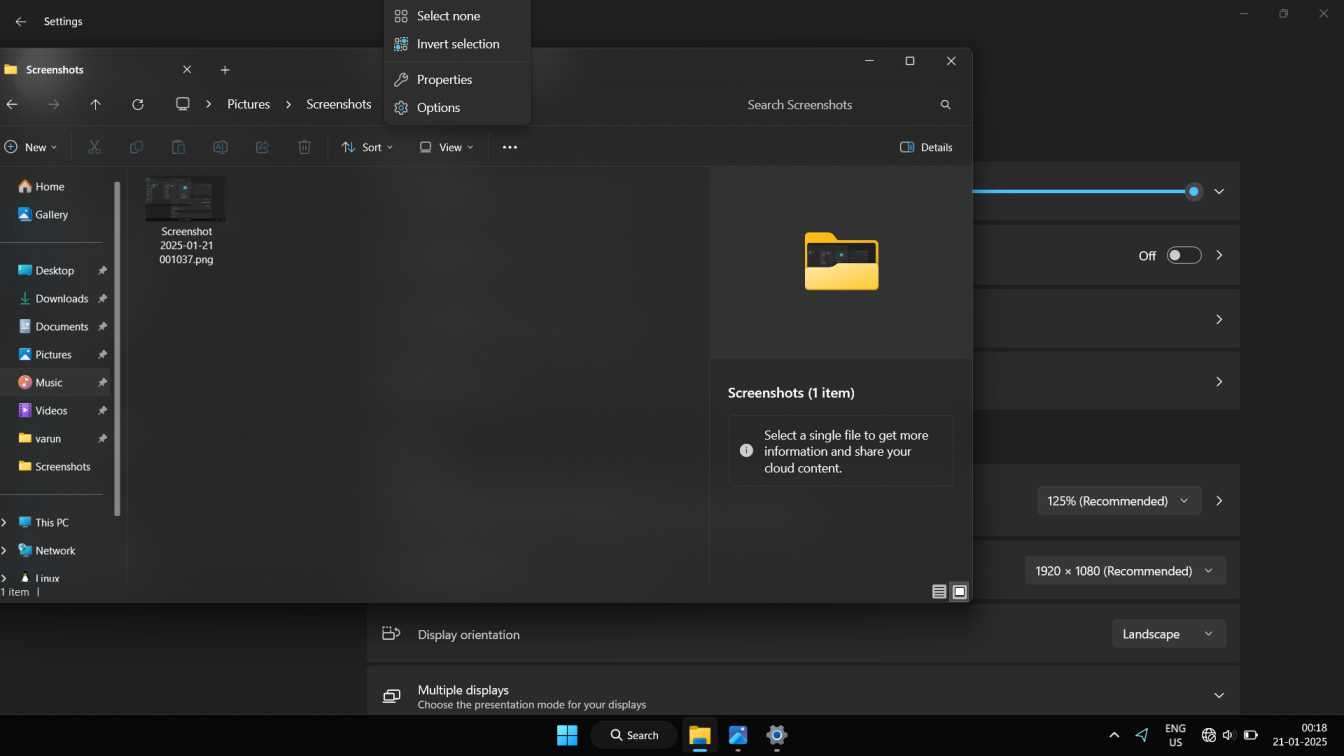Select the Screenshots tab title
The height and width of the screenshot is (756, 1344).
pyautogui.click(x=55, y=70)
